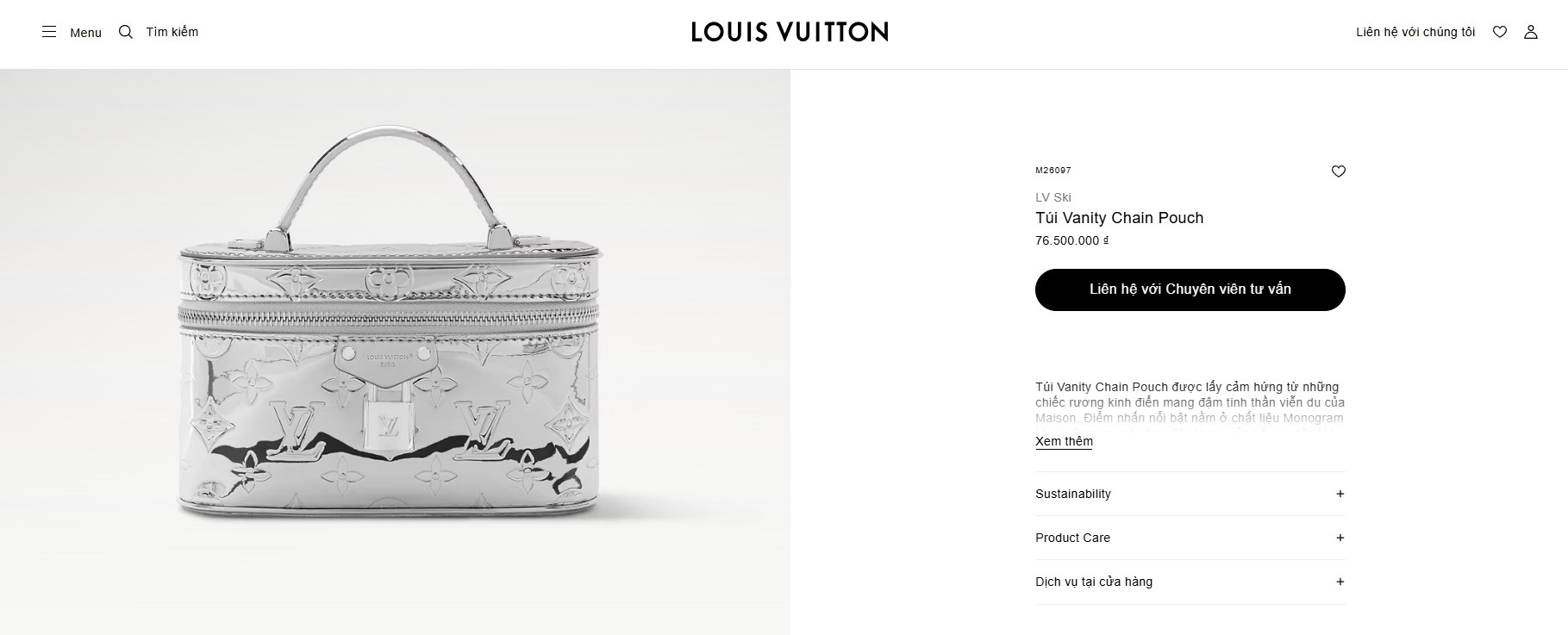Expand the Sustainability section plus icon

(1340, 494)
